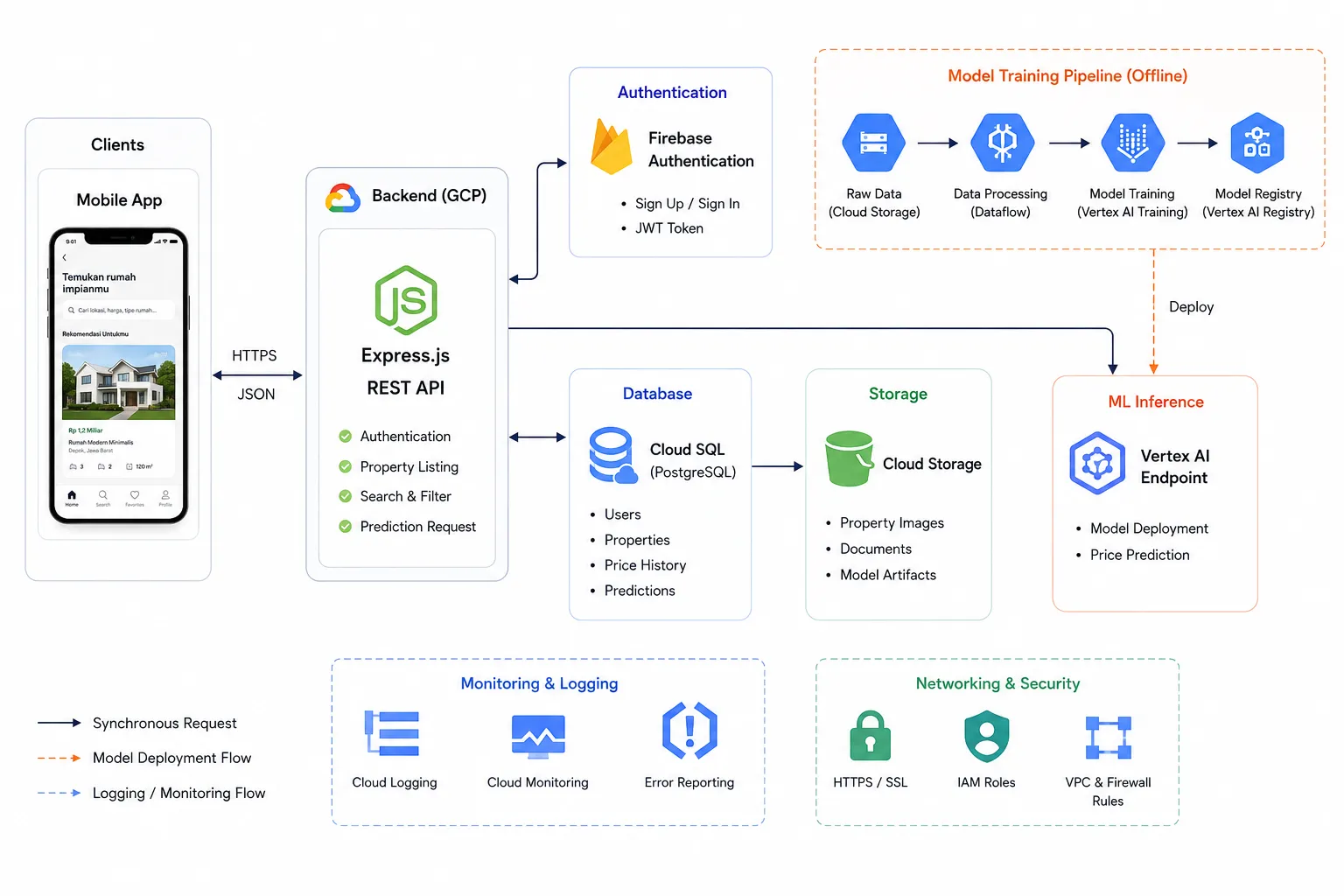The height and width of the screenshot is (896, 1344).
Task: Click the 'Predictions' database bullet
Action: [x=640, y=591]
